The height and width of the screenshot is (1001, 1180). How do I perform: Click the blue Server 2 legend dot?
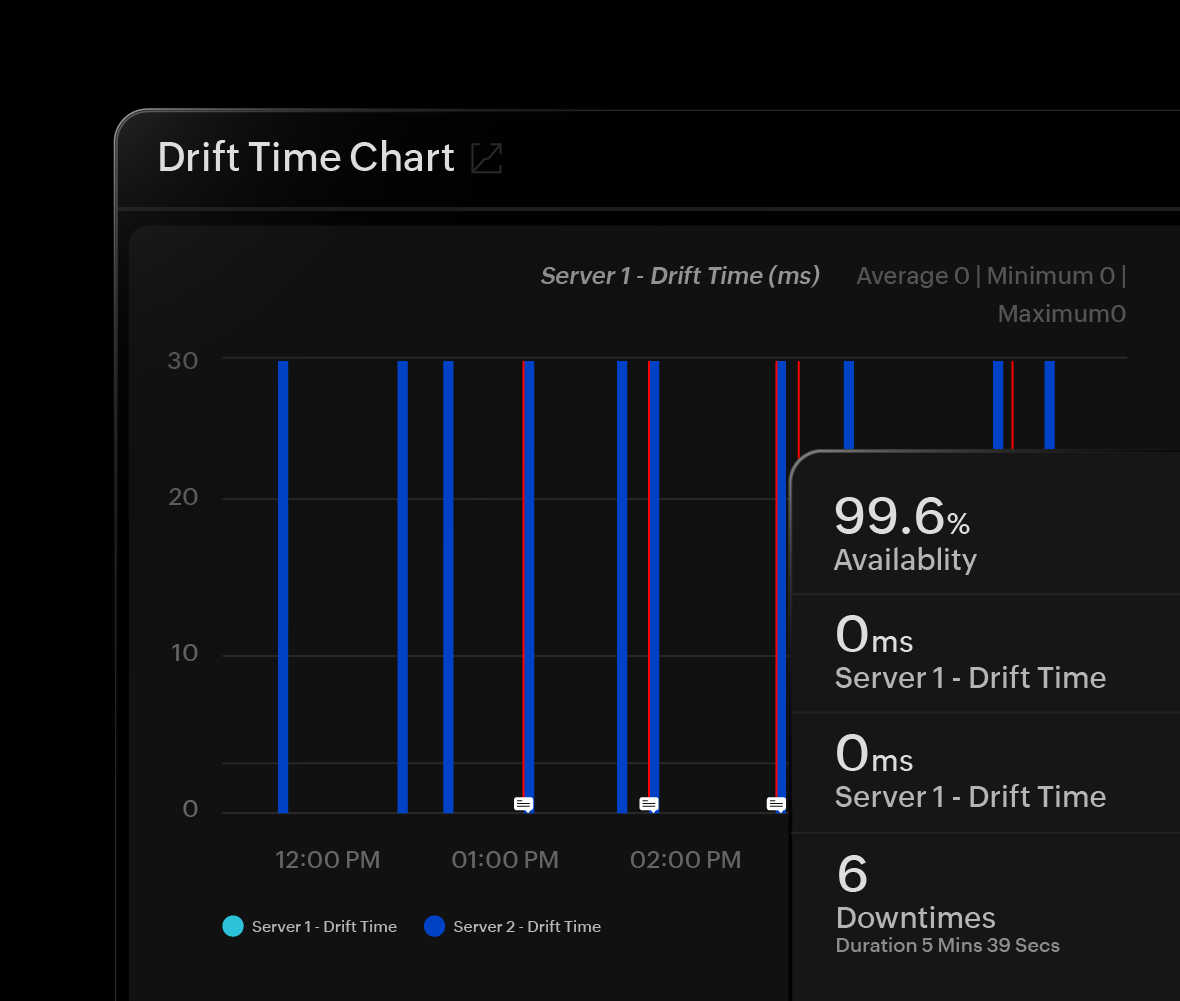[x=434, y=927]
